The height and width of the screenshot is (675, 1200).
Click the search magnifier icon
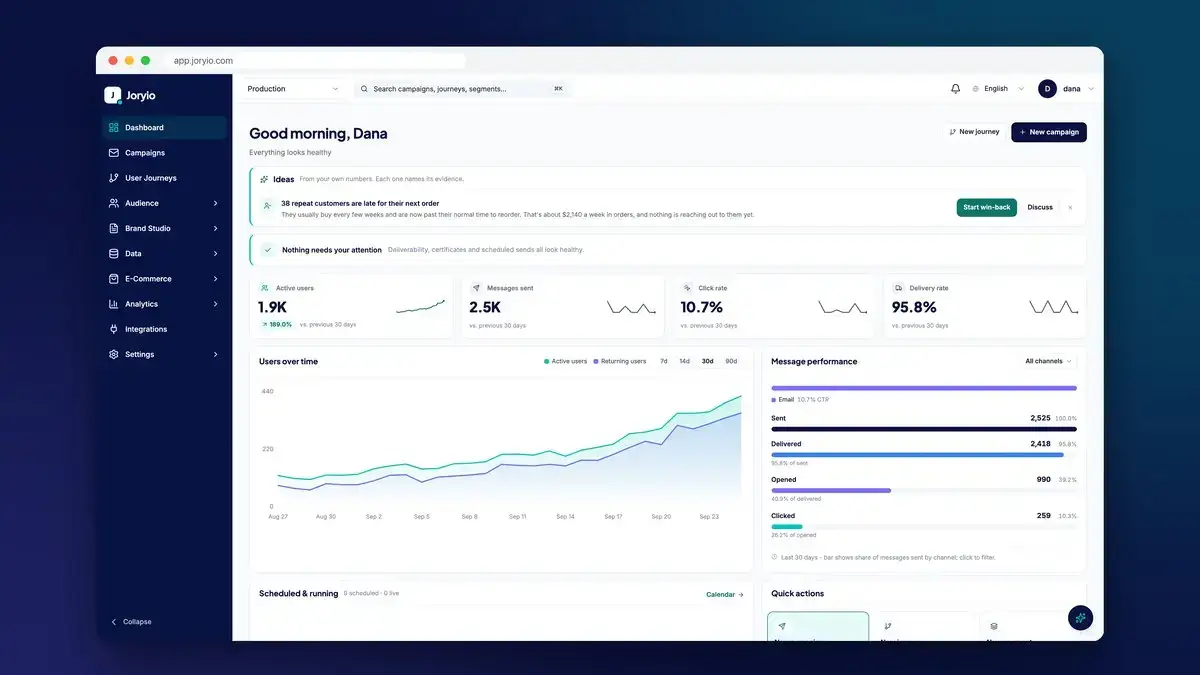(x=365, y=89)
